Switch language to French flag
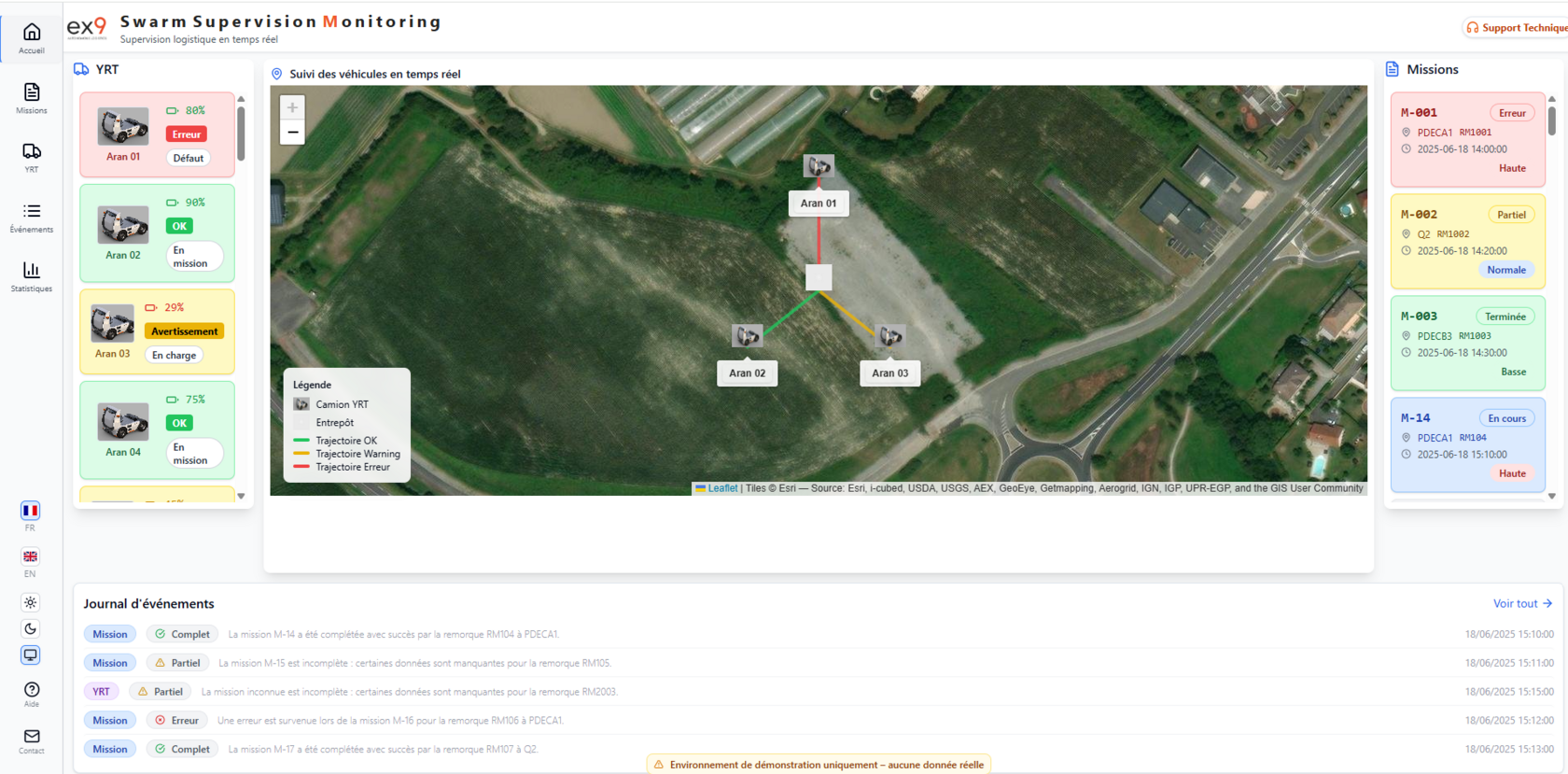Image resolution: width=1568 pixels, height=774 pixels. coord(31,511)
